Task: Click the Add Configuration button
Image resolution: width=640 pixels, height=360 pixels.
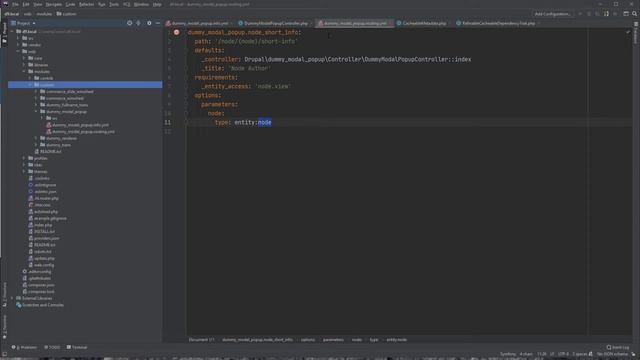Action: 552,13
